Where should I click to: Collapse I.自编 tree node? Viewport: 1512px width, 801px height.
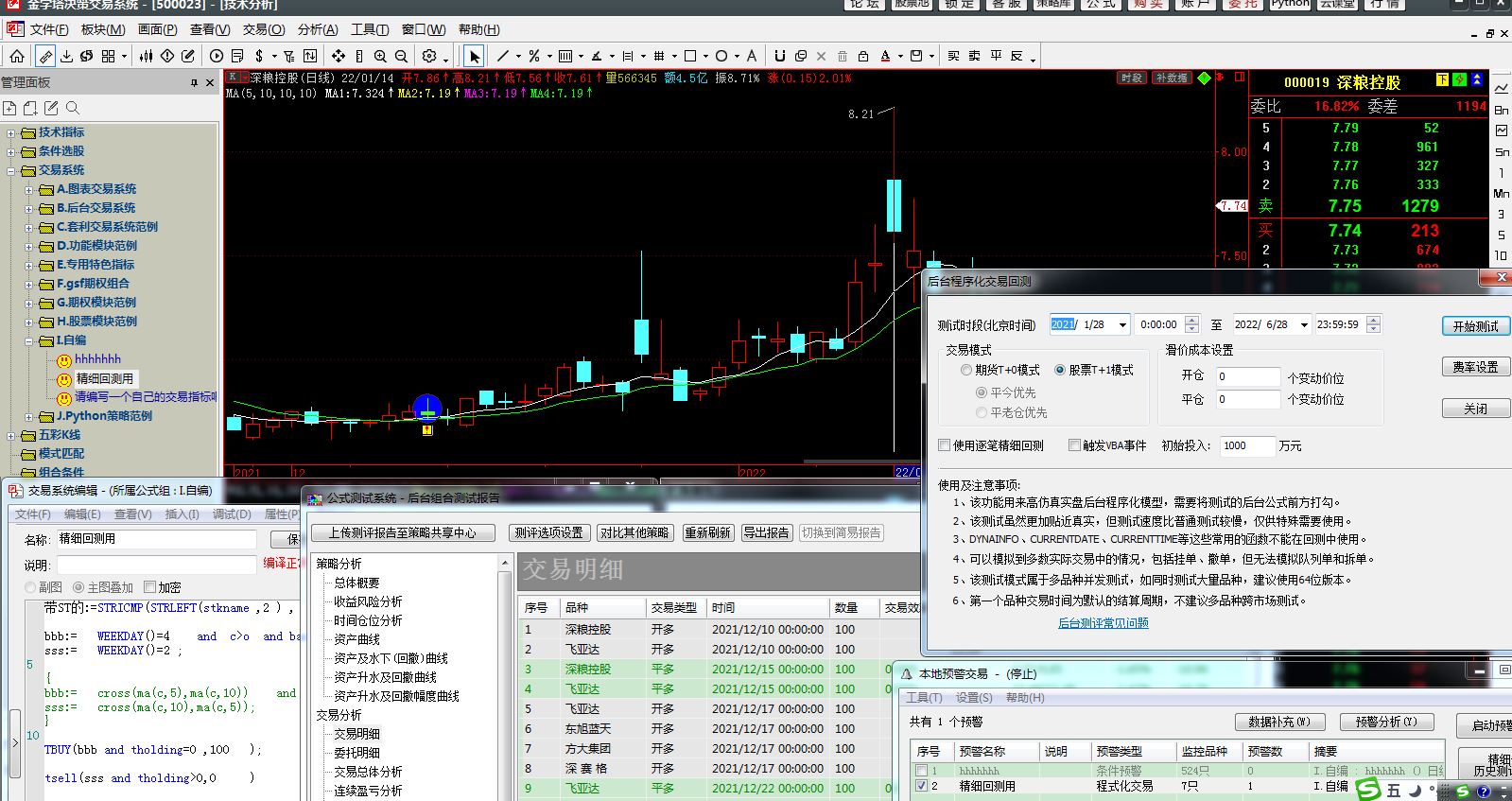pyautogui.click(x=28, y=340)
